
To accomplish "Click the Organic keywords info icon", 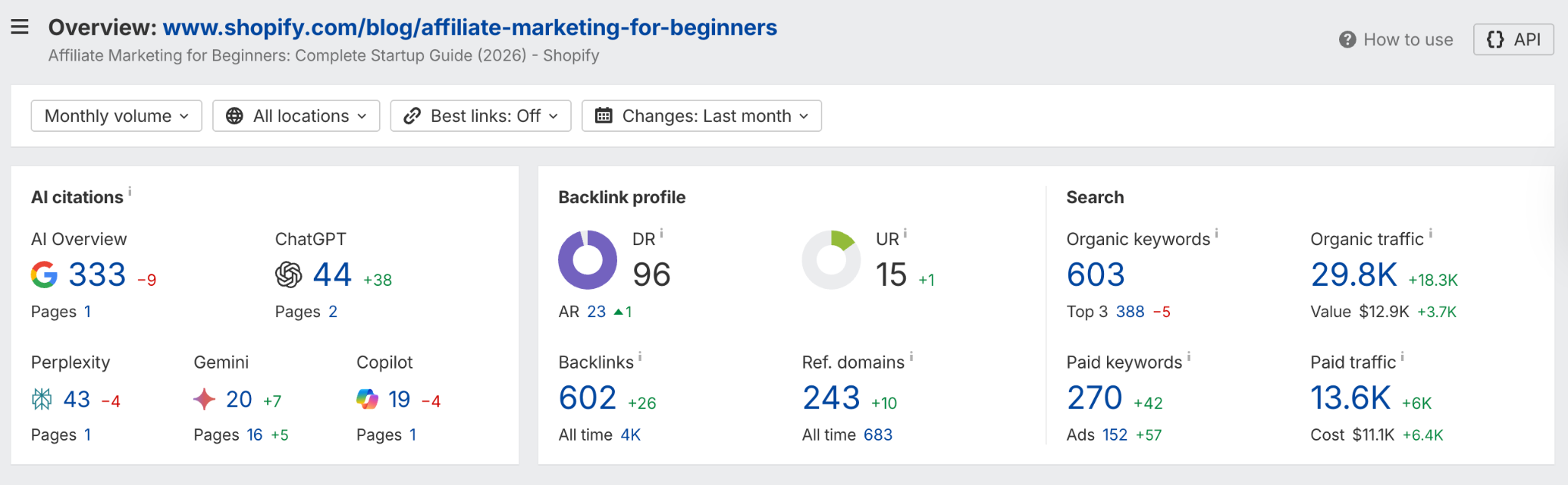I will coord(1217,233).
